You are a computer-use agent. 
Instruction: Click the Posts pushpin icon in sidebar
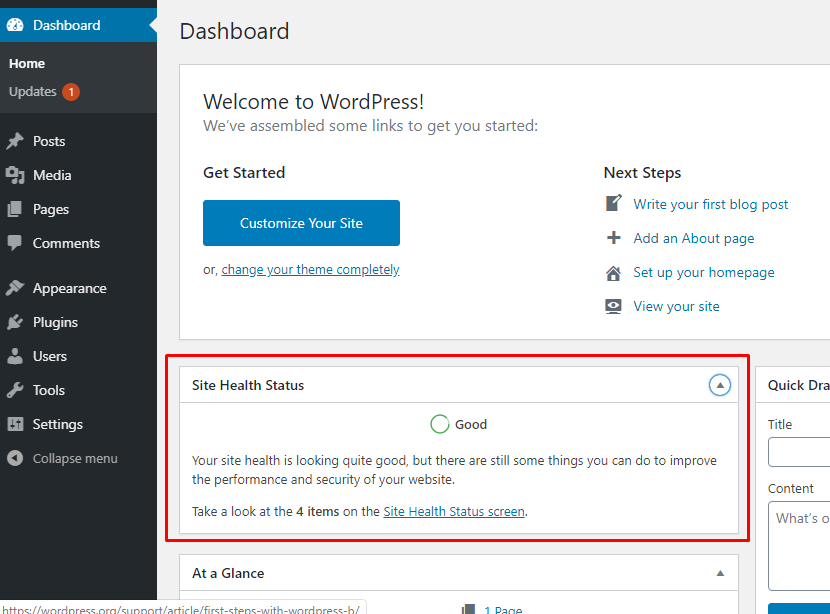coord(15,141)
